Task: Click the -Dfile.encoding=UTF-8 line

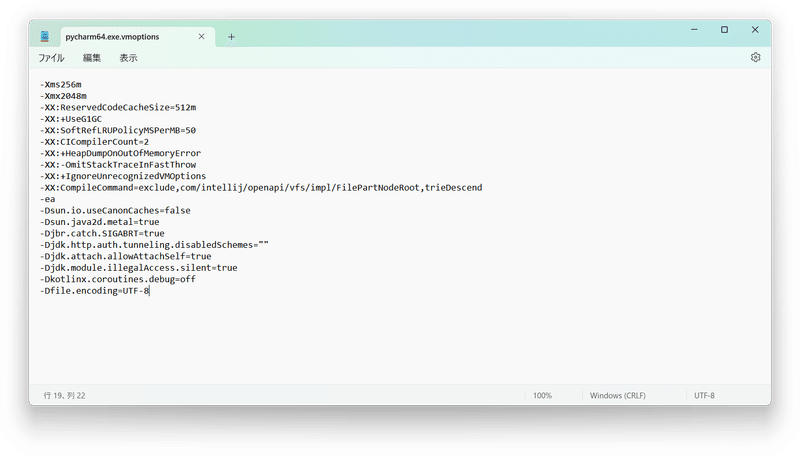Action: pyautogui.click(x=95, y=290)
